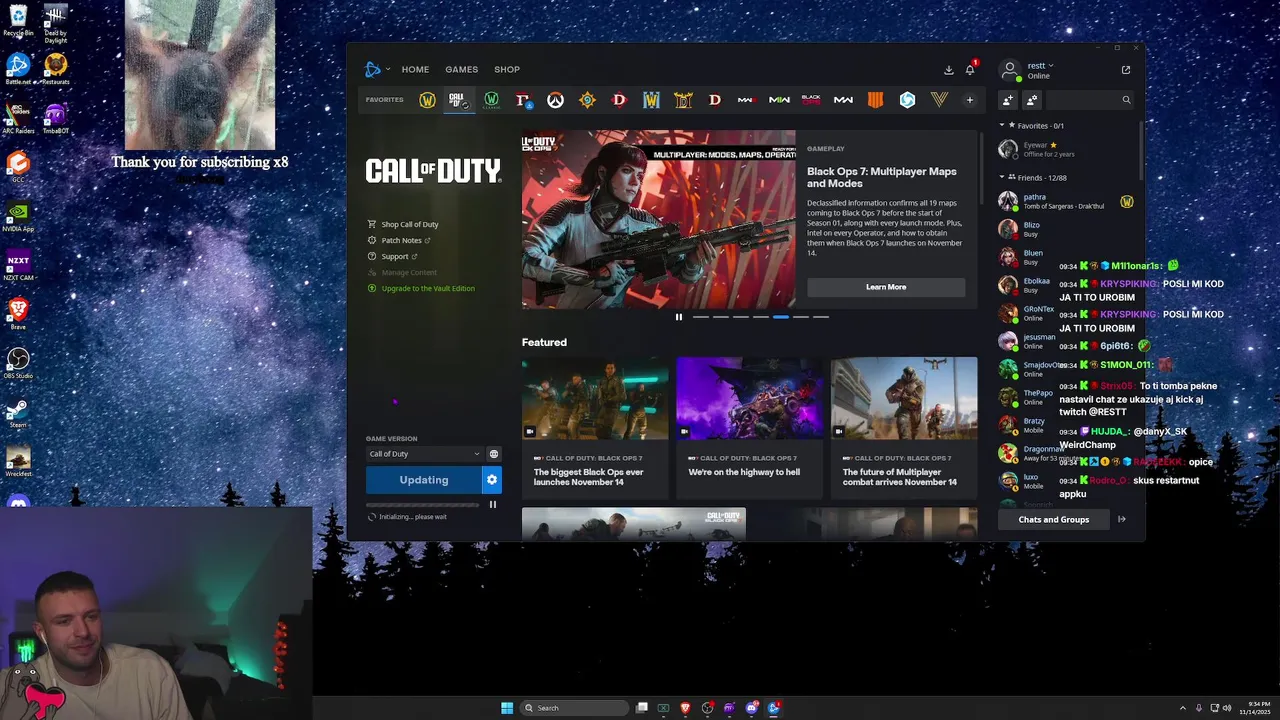The height and width of the screenshot is (720, 1280).
Task: Select friend Bluen in friends list
Action: tap(1068, 257)
